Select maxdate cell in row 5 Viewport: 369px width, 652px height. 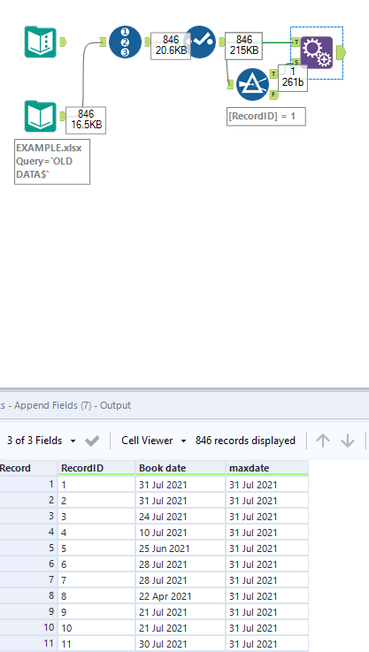pos(267,548)
